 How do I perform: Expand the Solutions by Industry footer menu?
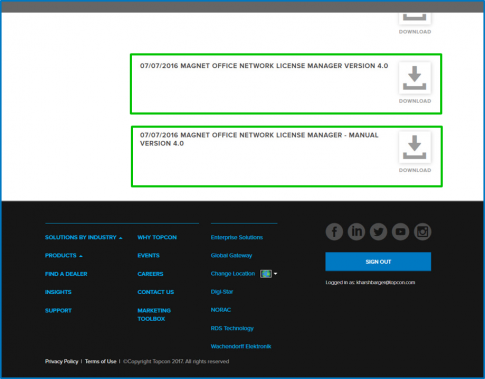point(84,237)
